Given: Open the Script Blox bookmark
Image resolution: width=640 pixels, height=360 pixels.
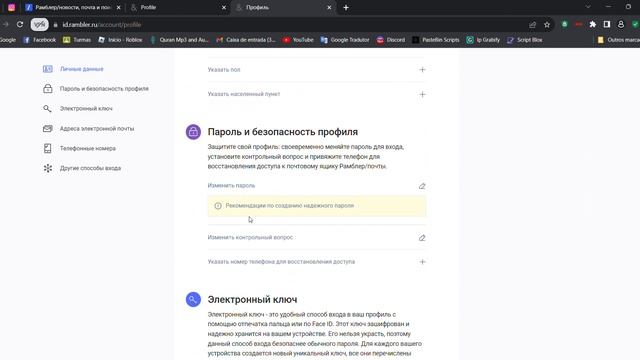Looking at the screenshot, I should tap(525, 40).
